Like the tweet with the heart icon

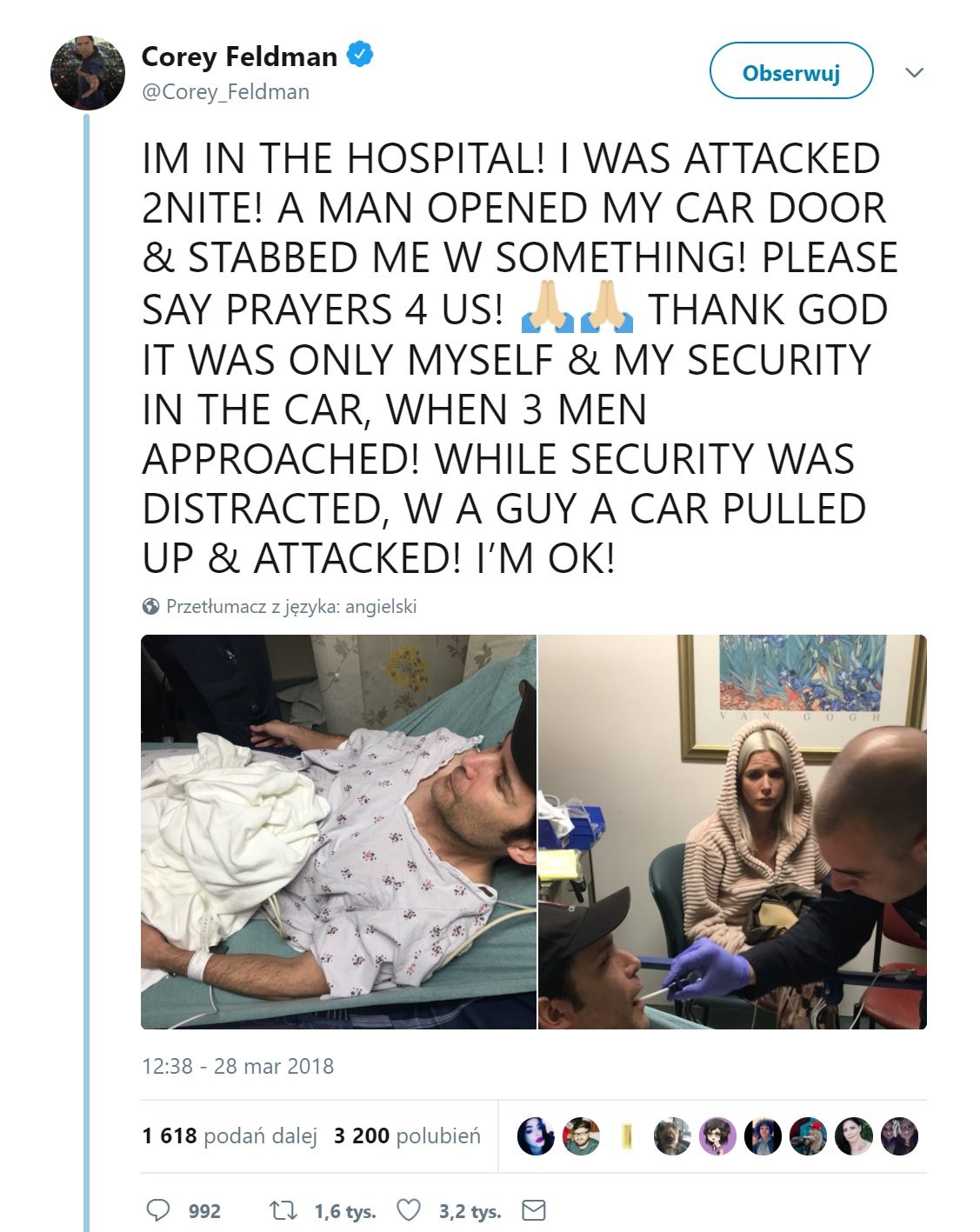pos(409,1210)
